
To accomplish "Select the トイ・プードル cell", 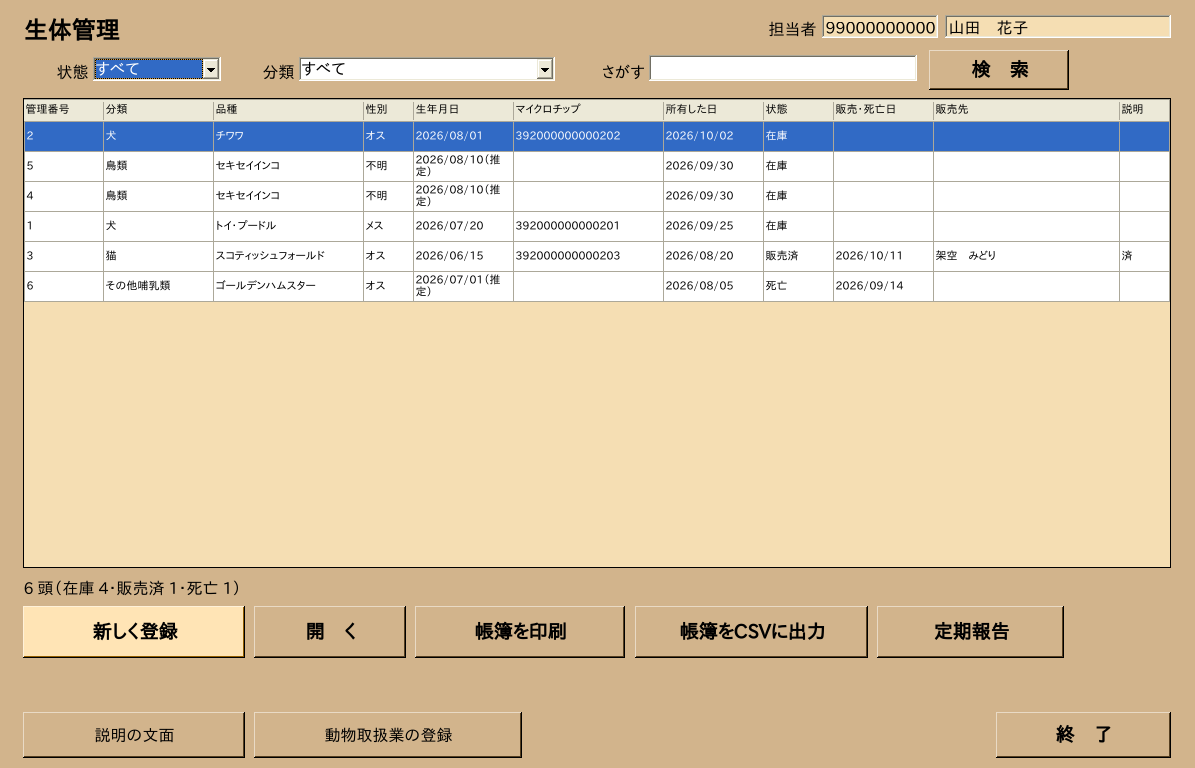I will [288, 226].
